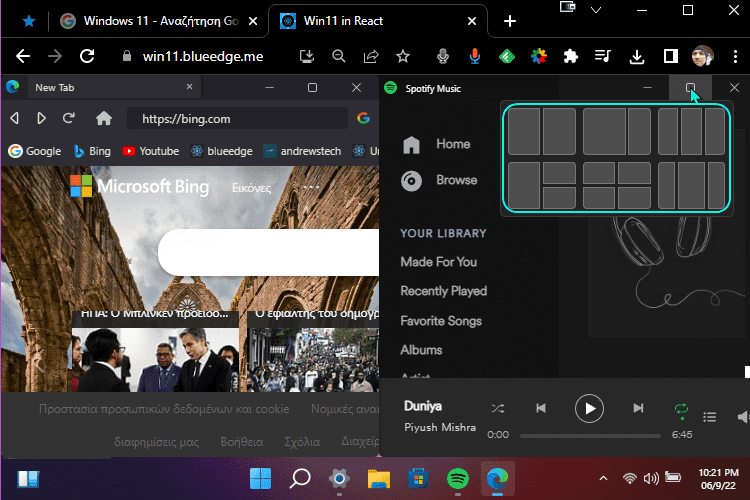This screenshot has height=500, width=750.
Task: Close the Win11 in React tab
Action: click(472, 21)
